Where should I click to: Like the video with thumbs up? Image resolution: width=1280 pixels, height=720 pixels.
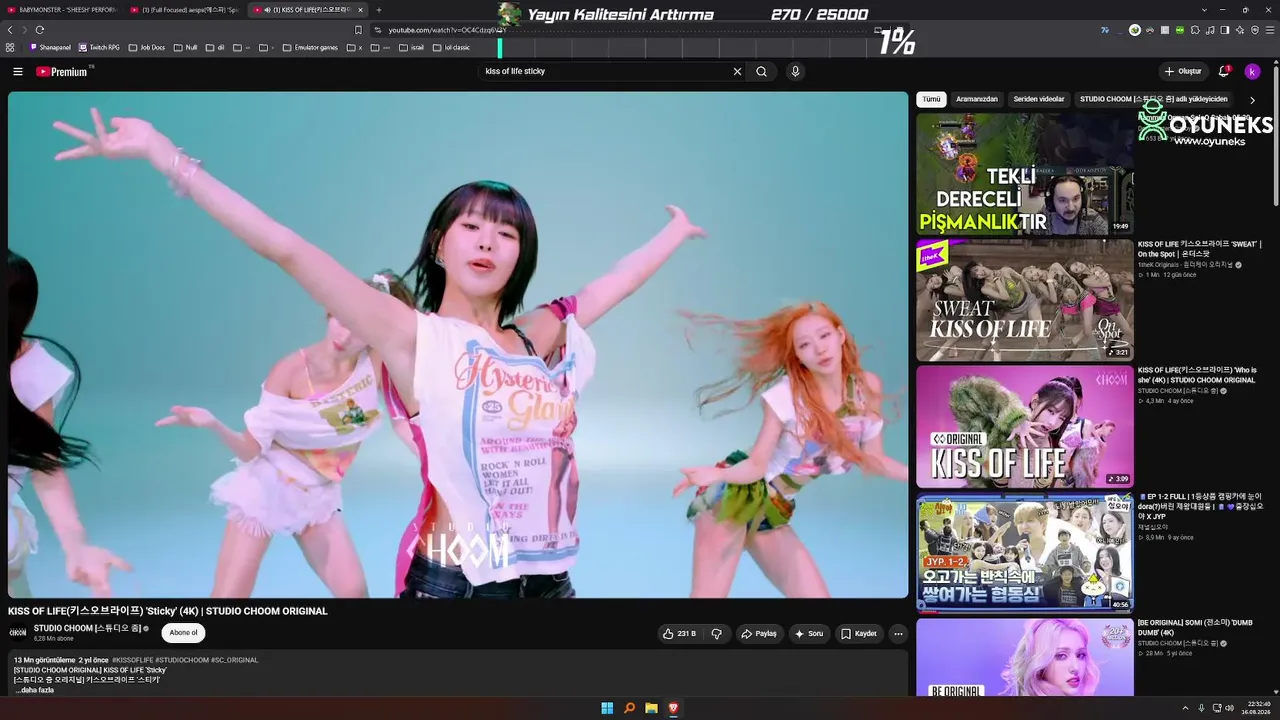pyautogui.click(x=680, y=634)
